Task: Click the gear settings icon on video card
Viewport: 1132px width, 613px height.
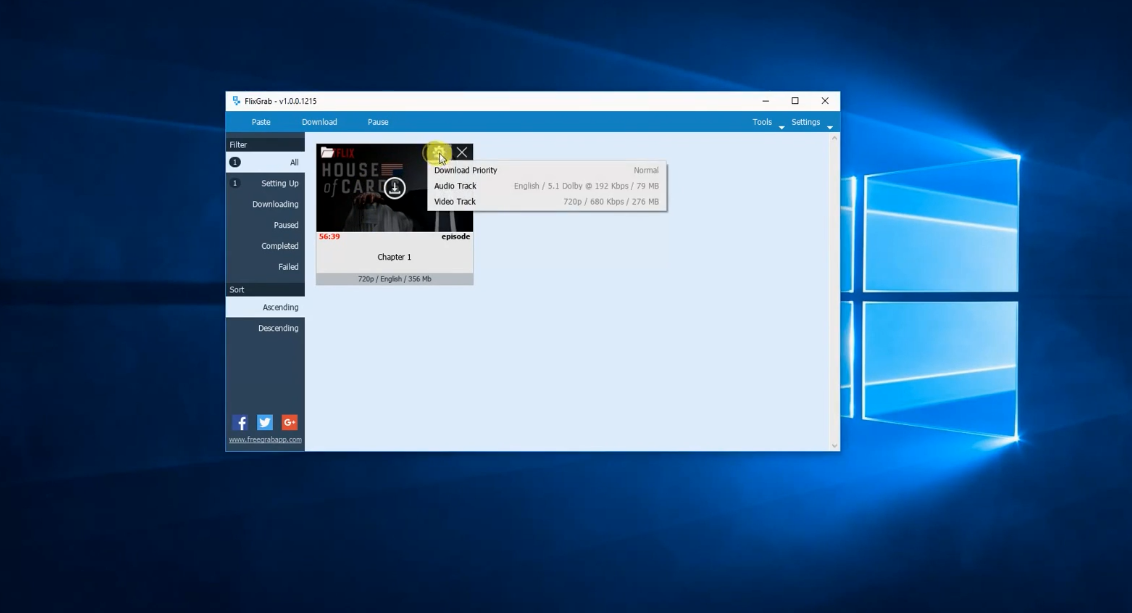Action: (438, 152)
